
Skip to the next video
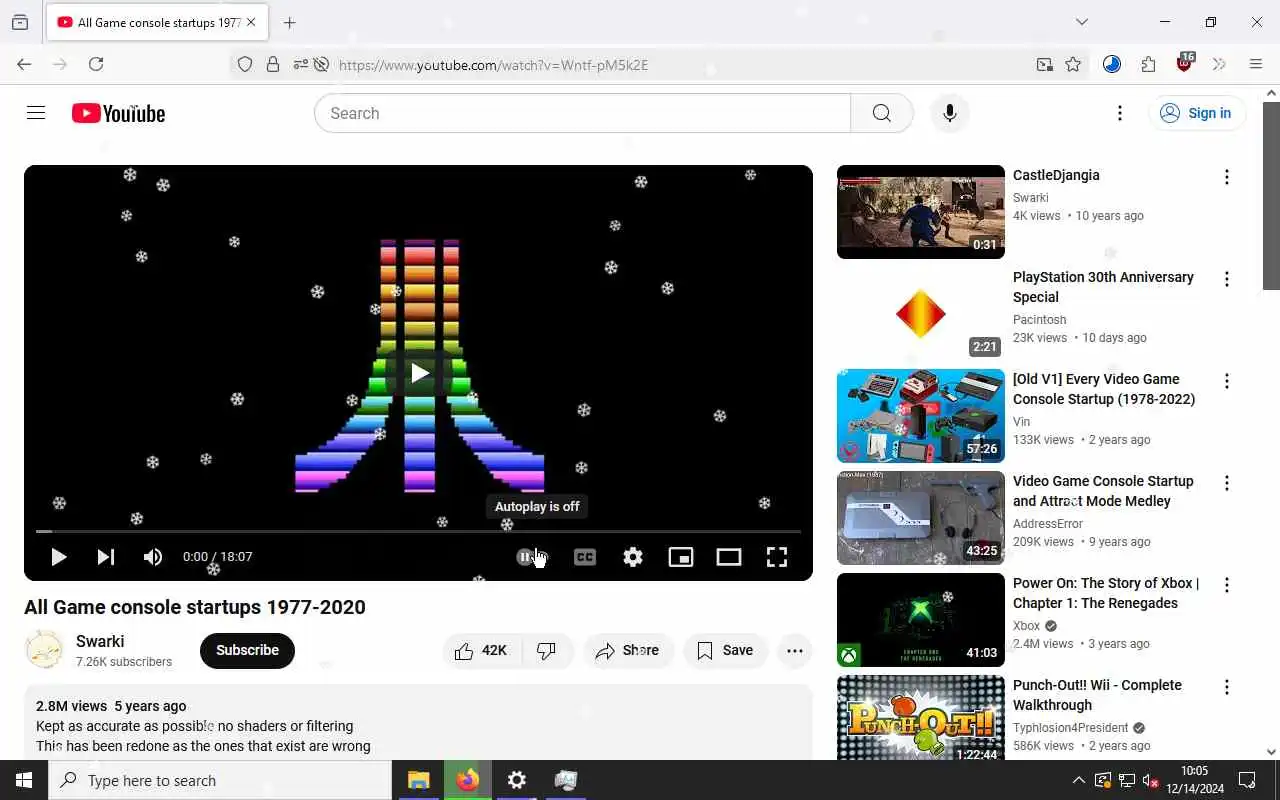(106, 557)
